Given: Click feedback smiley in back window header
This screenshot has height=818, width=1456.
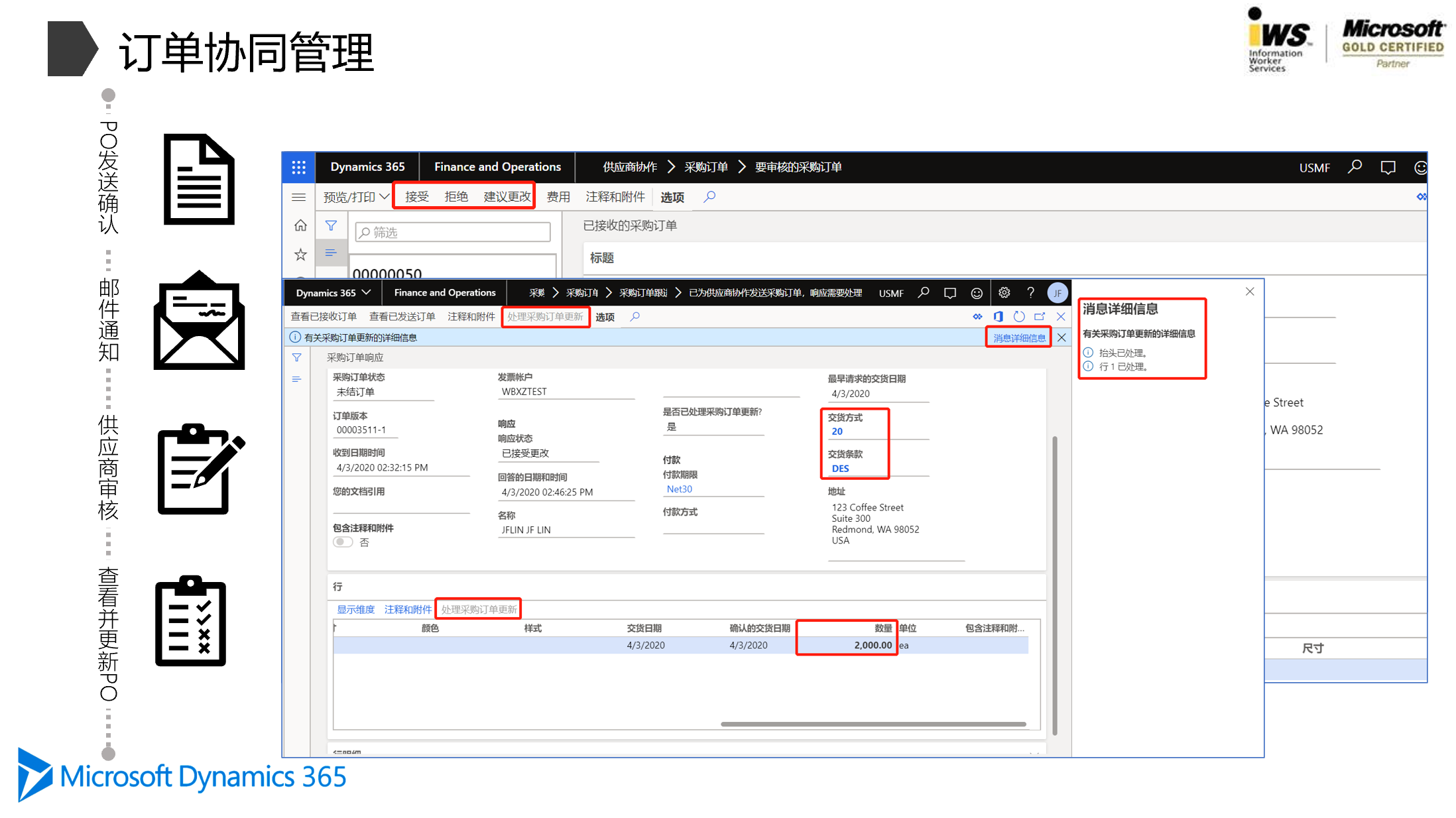Looking at the screenshot, I should coord(1420,168).
